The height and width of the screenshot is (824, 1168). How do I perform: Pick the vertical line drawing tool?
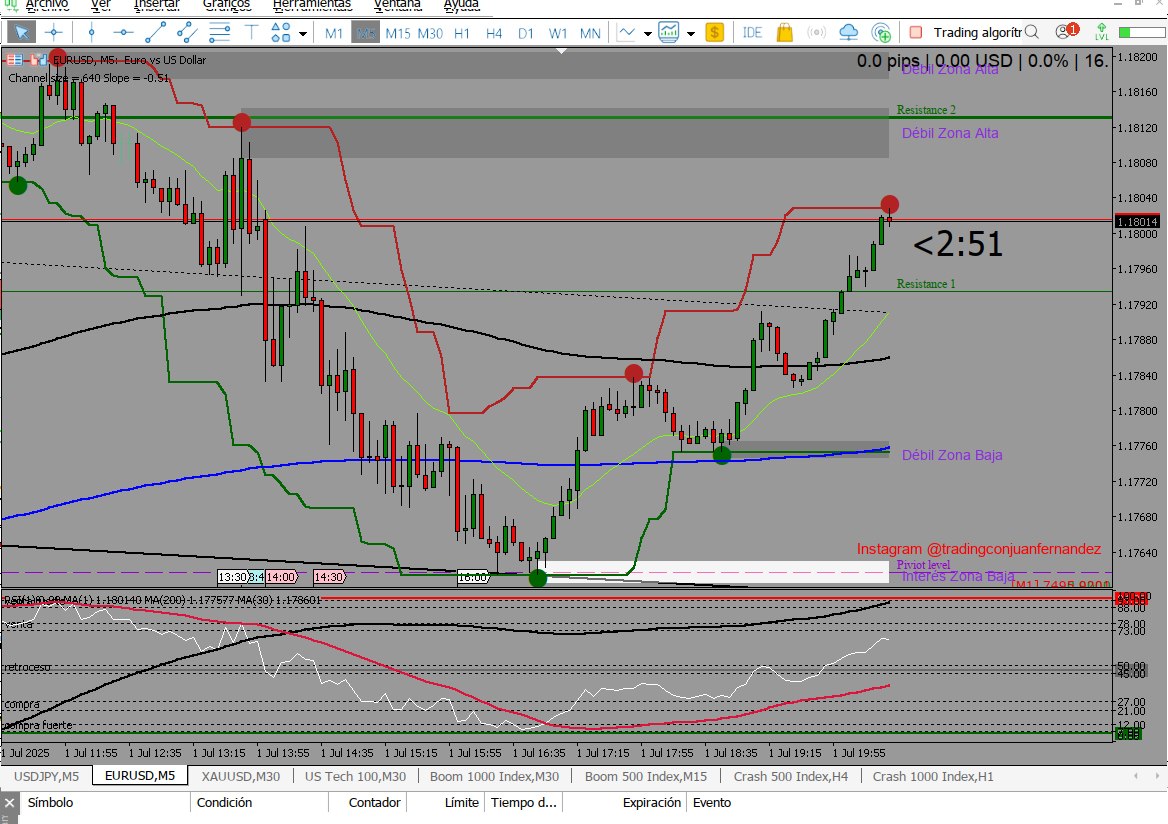click(91, 33)
